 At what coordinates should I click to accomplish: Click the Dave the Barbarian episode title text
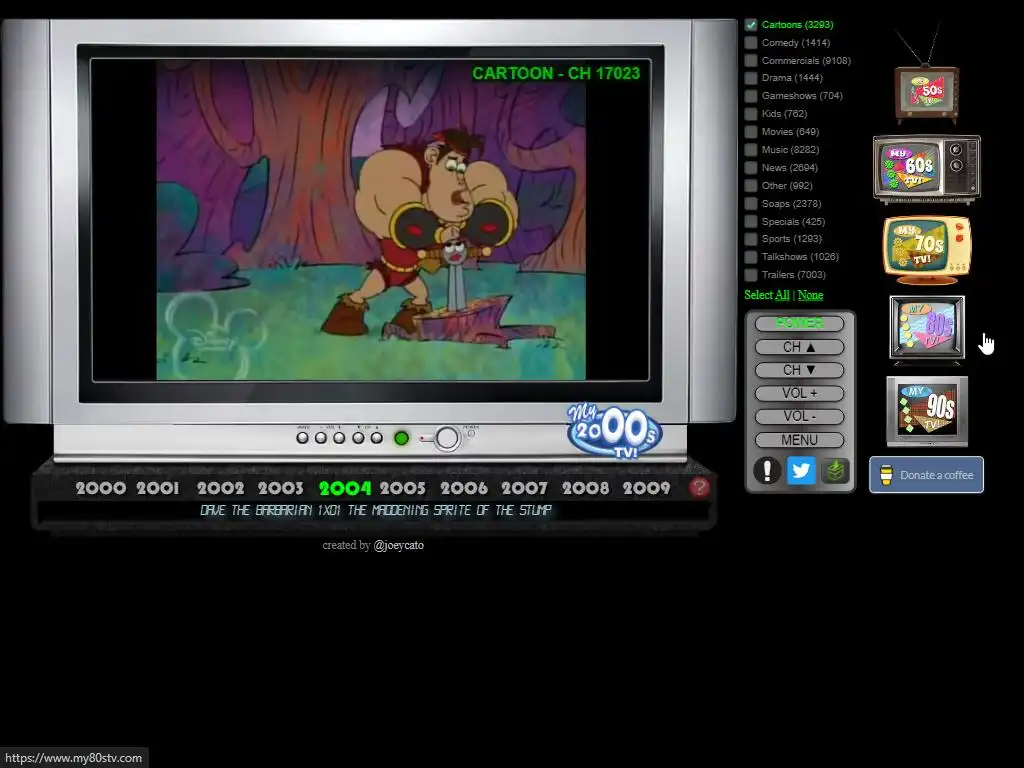[376, 510]
